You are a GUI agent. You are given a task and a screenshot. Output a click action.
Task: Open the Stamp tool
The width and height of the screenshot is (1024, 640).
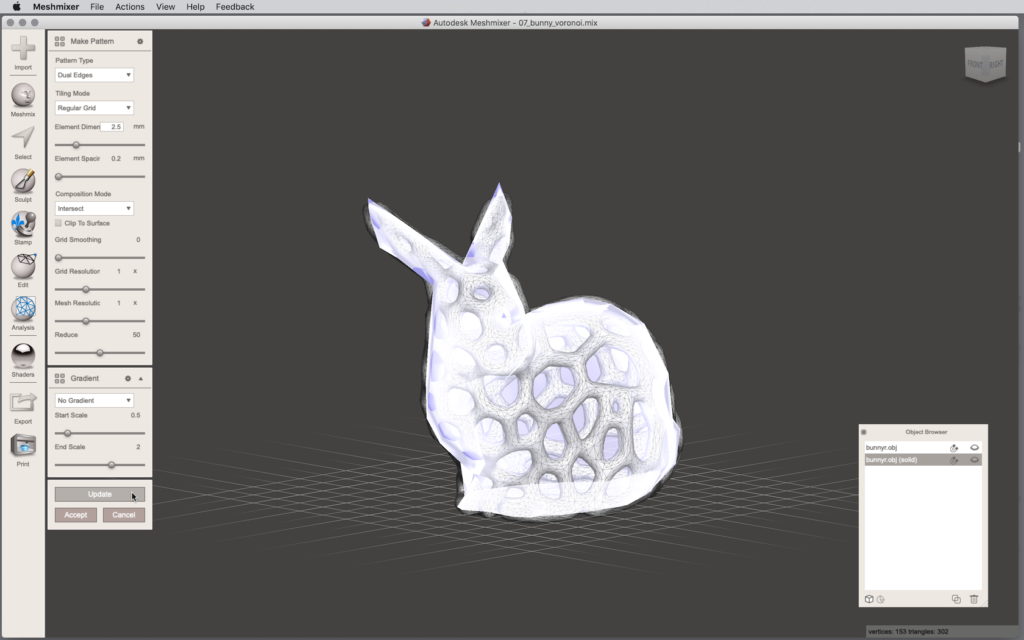23,225
